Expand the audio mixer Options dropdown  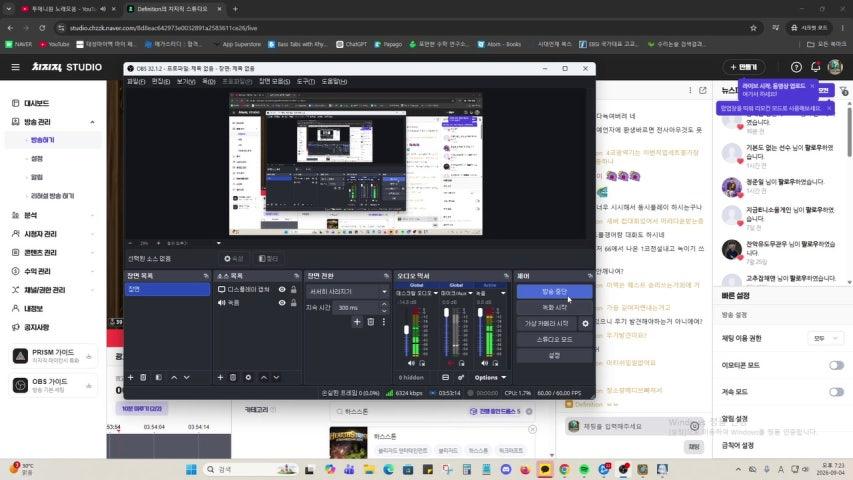pos(490,377)
